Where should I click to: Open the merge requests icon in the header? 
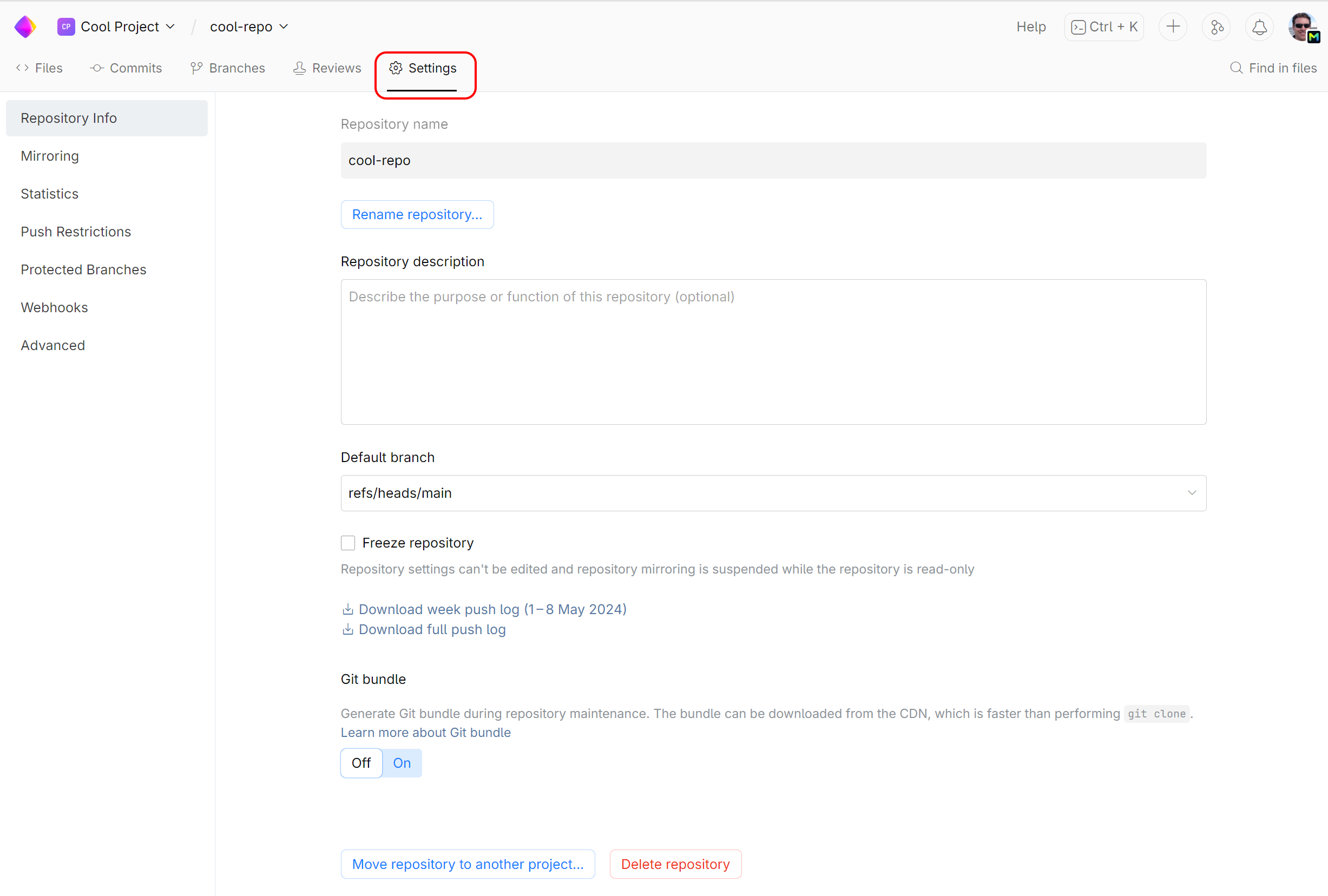[1216, 27]
